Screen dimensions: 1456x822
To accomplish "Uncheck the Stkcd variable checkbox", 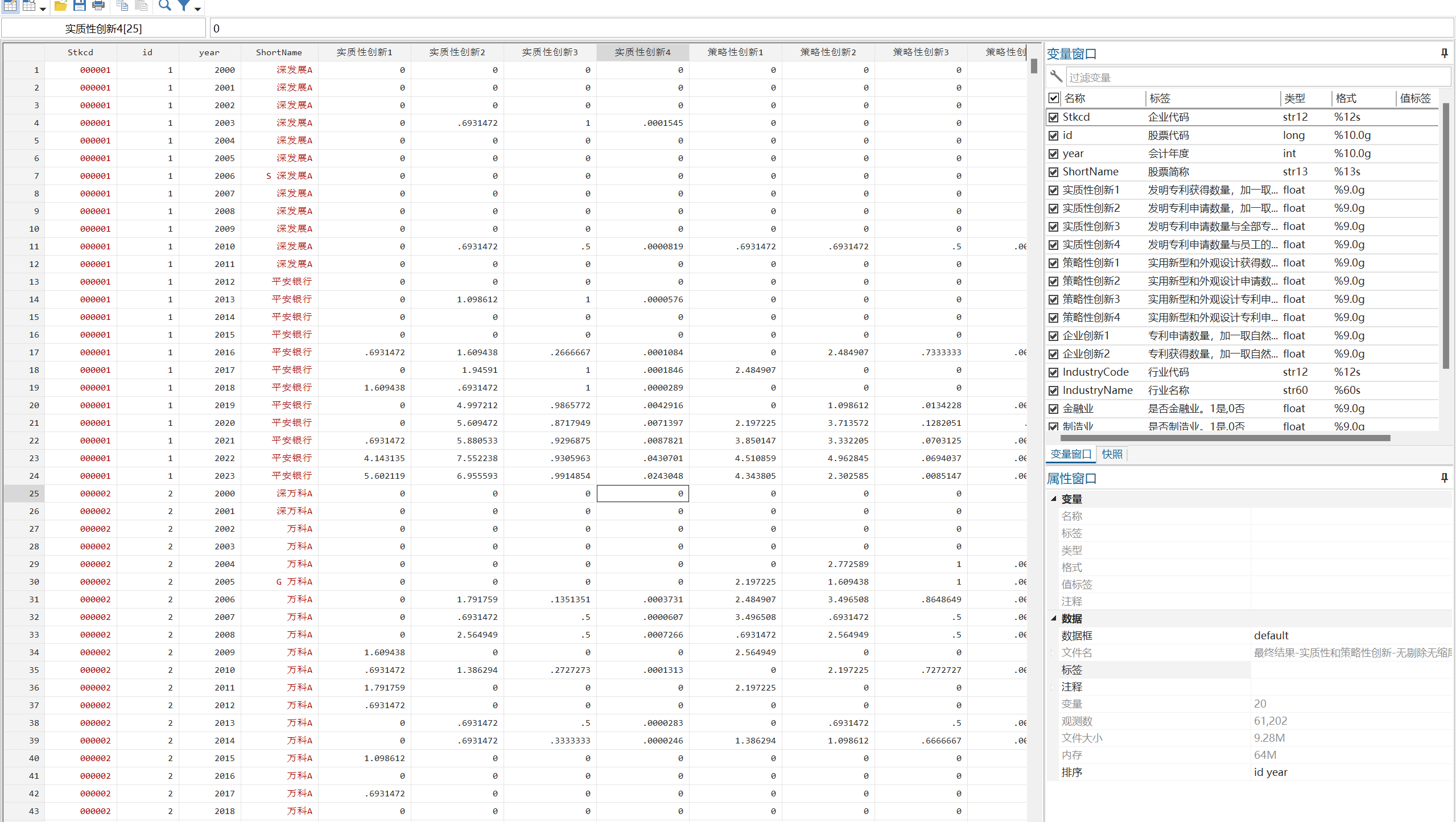I will (x=1054, y=117).
